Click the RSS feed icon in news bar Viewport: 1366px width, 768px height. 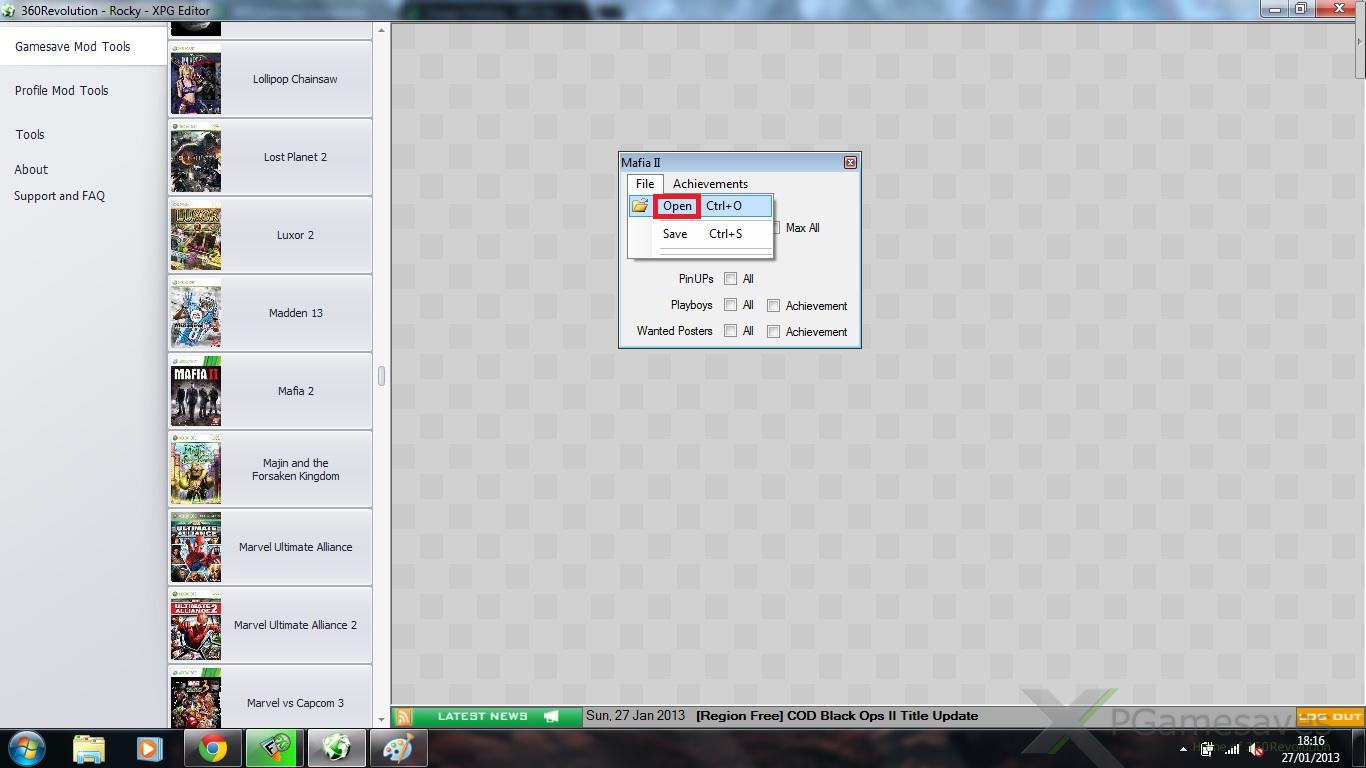[x=403, y=717]
